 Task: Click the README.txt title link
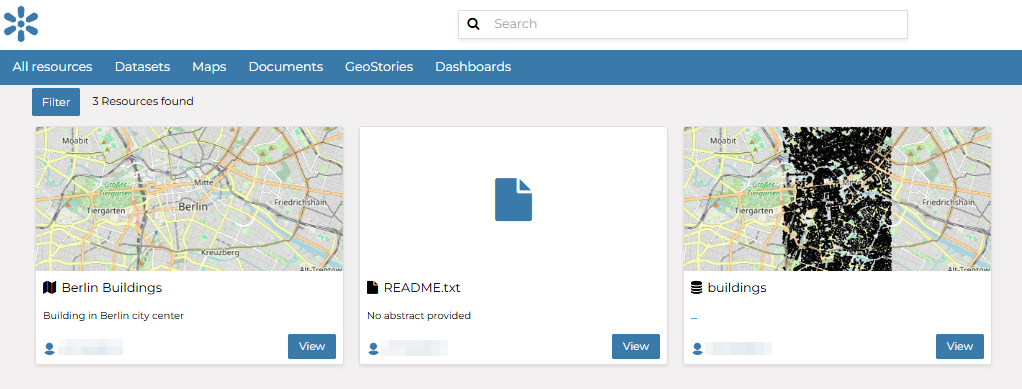[x=422, y=287]
